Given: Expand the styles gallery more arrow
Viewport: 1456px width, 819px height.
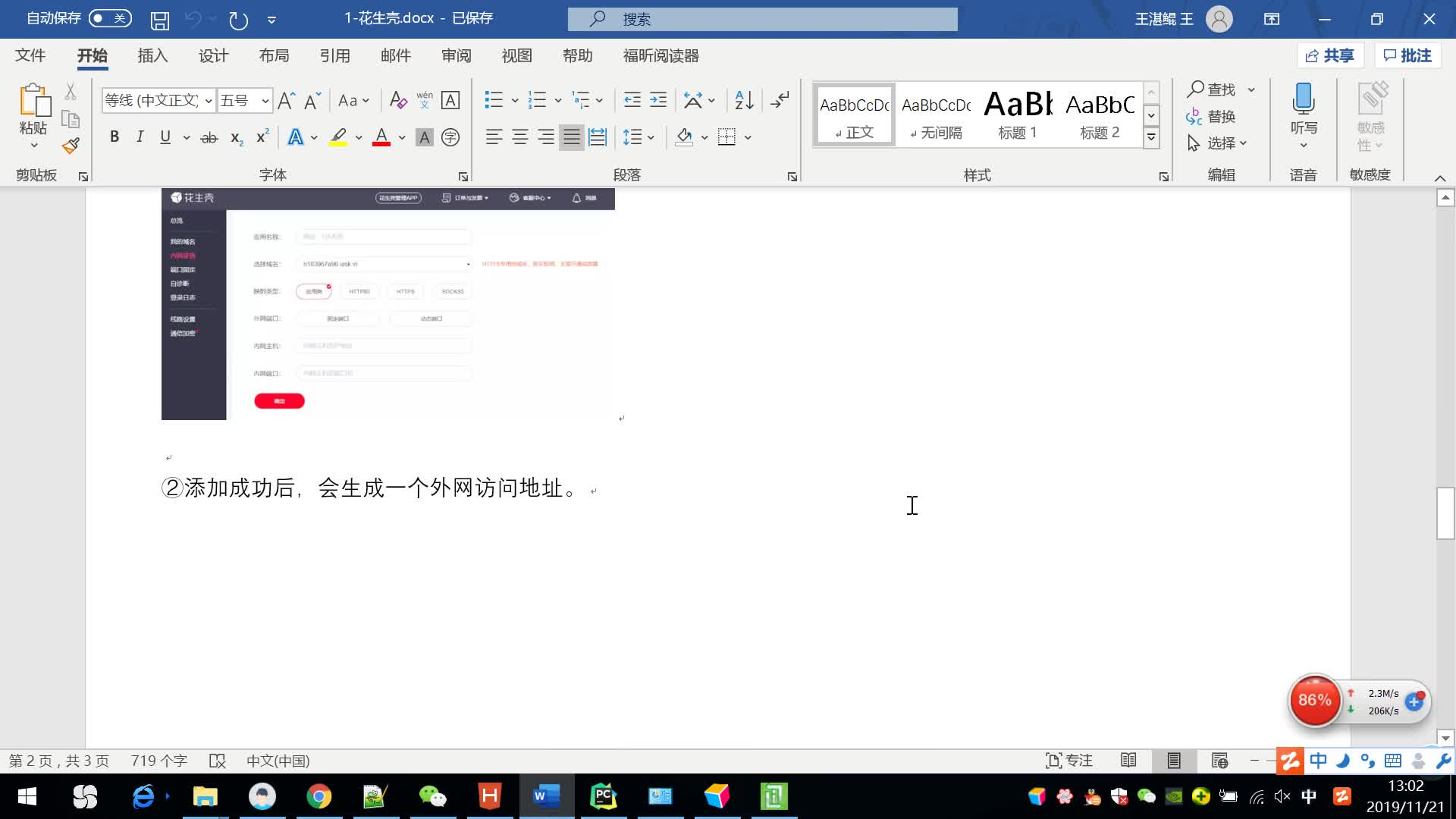Looking at the screenshot, I should pos(1151,137).
